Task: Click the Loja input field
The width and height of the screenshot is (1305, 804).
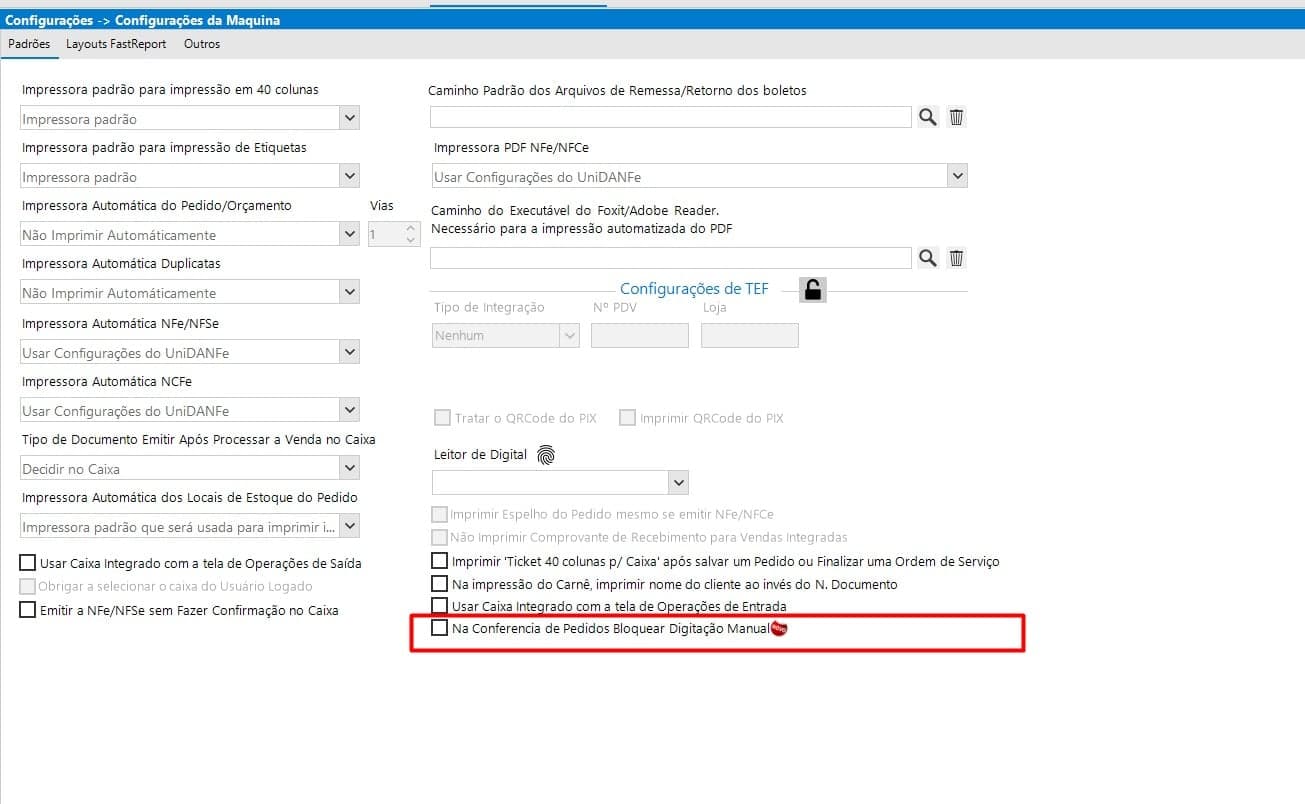Action: click(750, 335)
